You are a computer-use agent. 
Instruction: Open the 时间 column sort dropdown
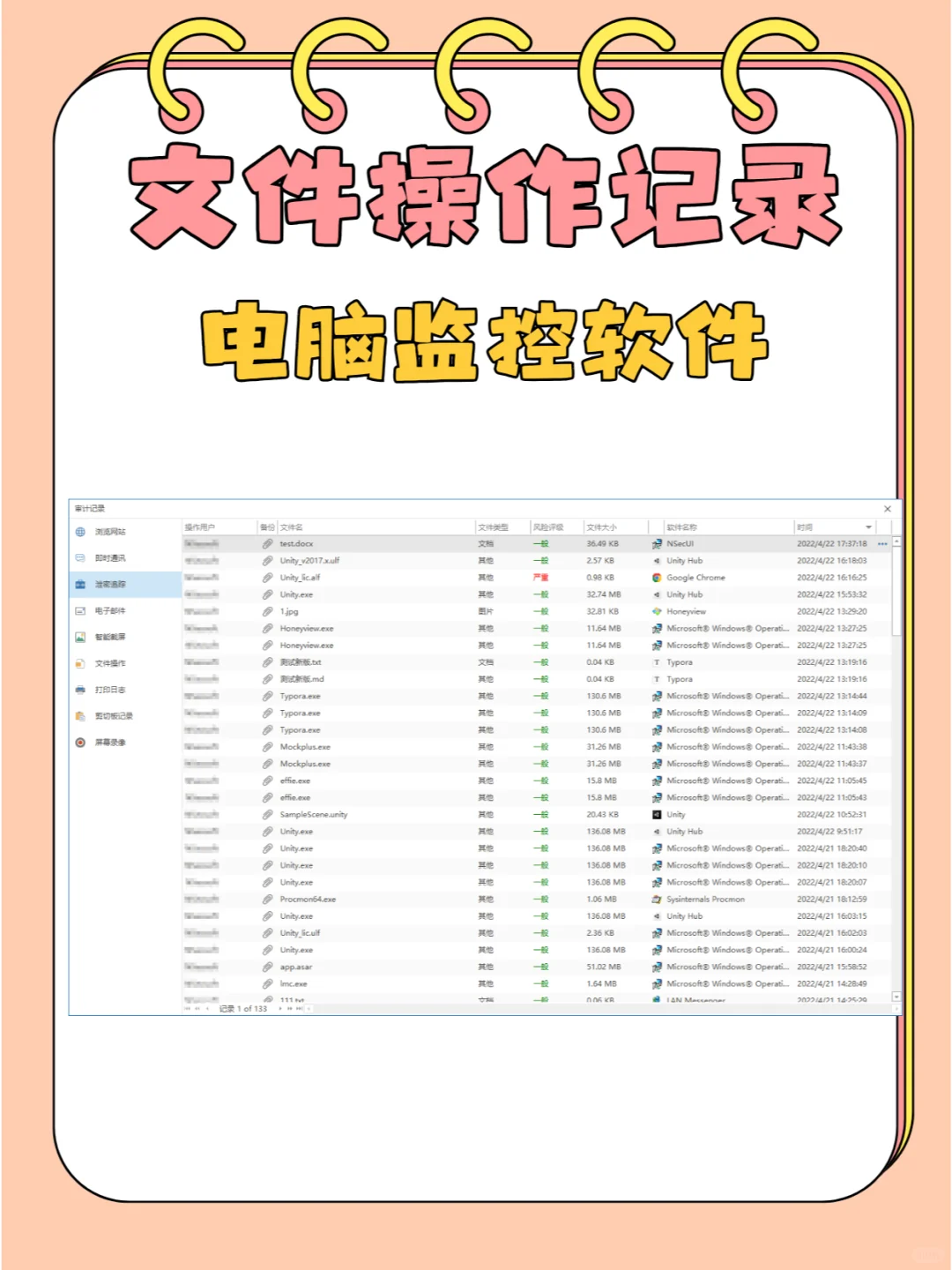pos(867,526)
